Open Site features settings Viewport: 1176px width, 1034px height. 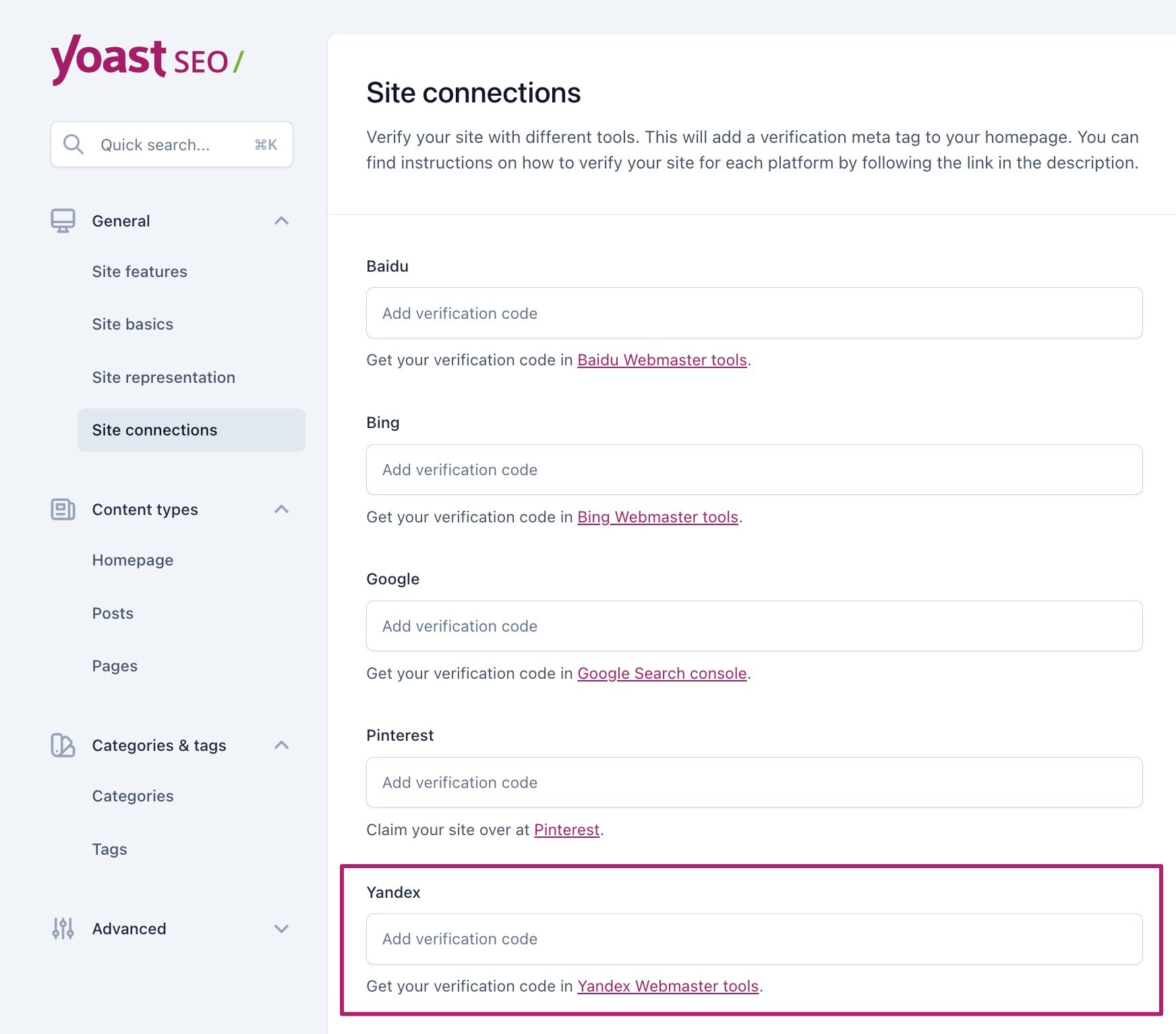tap(140, 272)
